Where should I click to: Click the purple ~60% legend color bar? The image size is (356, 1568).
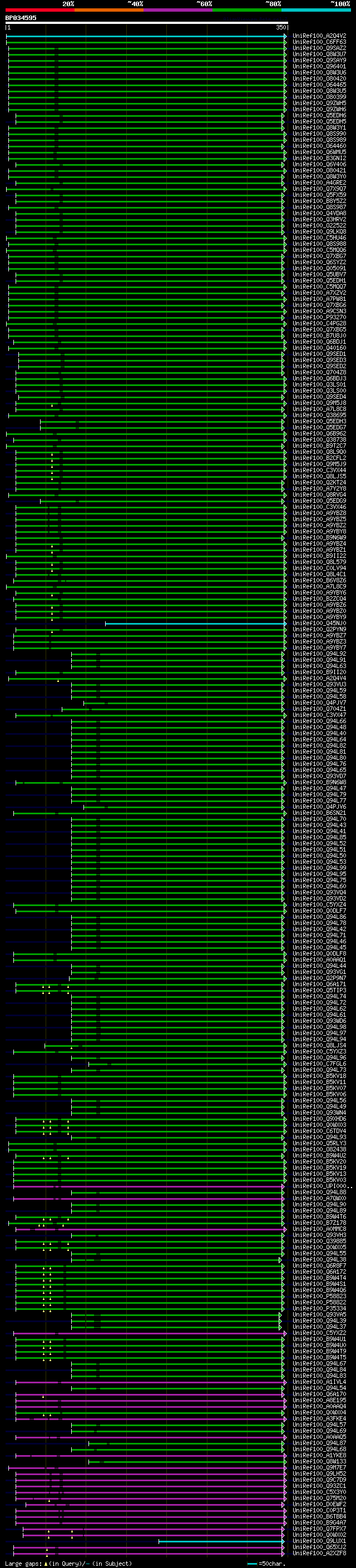(177, 10)
